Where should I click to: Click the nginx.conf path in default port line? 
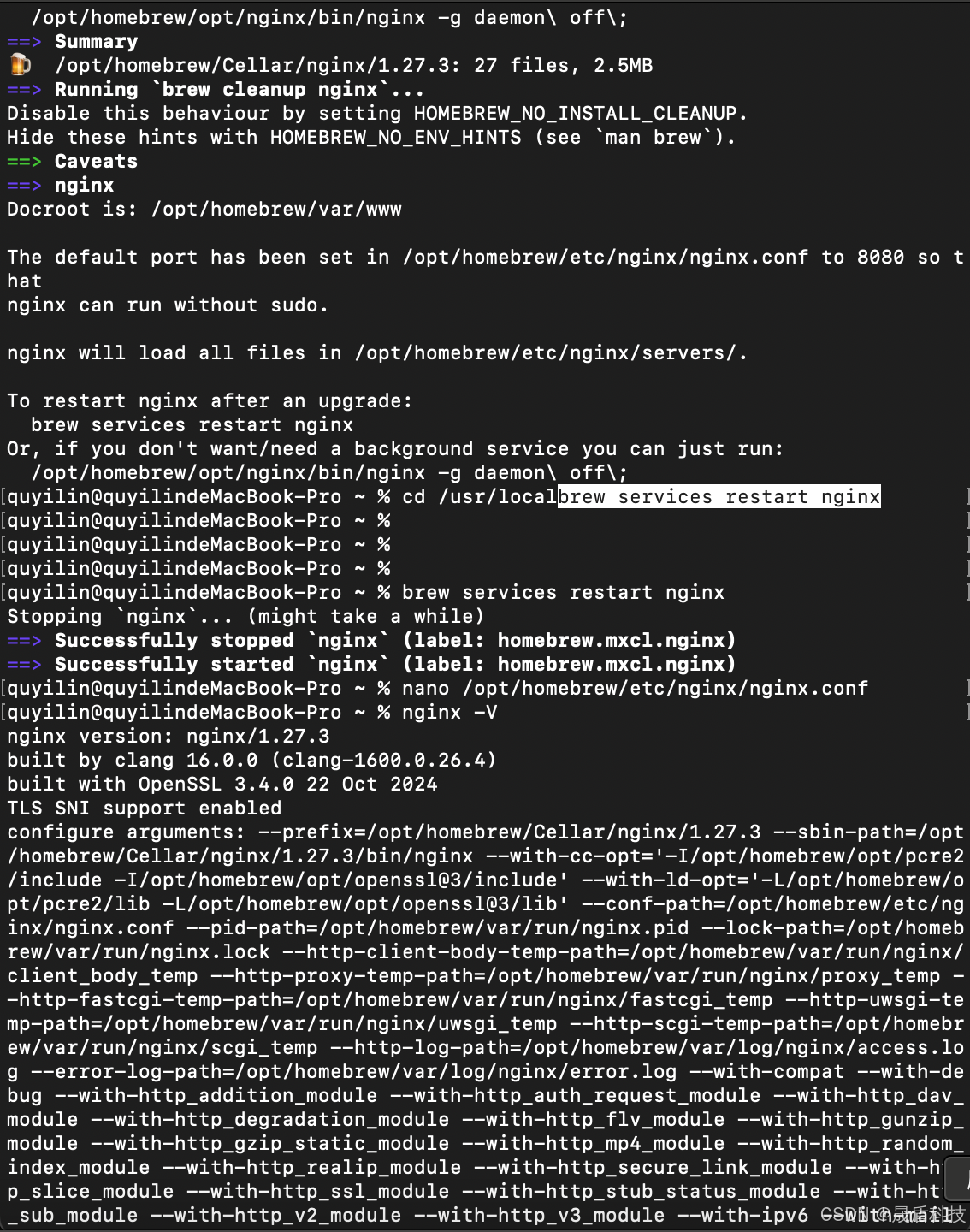[x=606, y=258]
